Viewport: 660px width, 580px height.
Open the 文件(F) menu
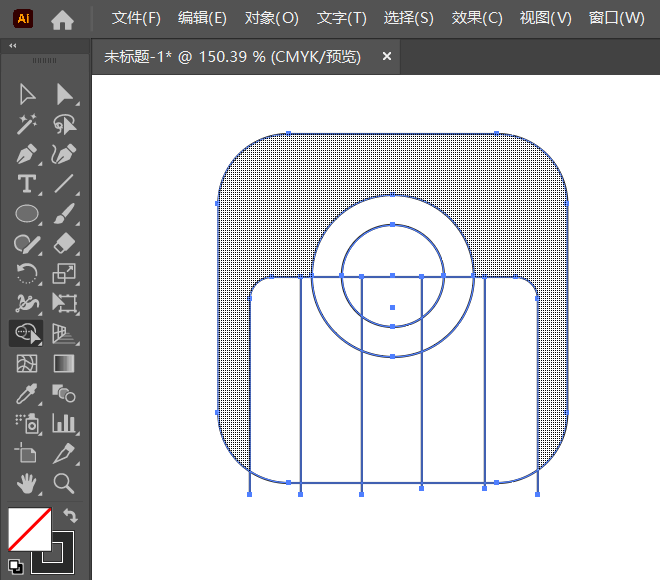pyautogui.click(x=136, y=18)
